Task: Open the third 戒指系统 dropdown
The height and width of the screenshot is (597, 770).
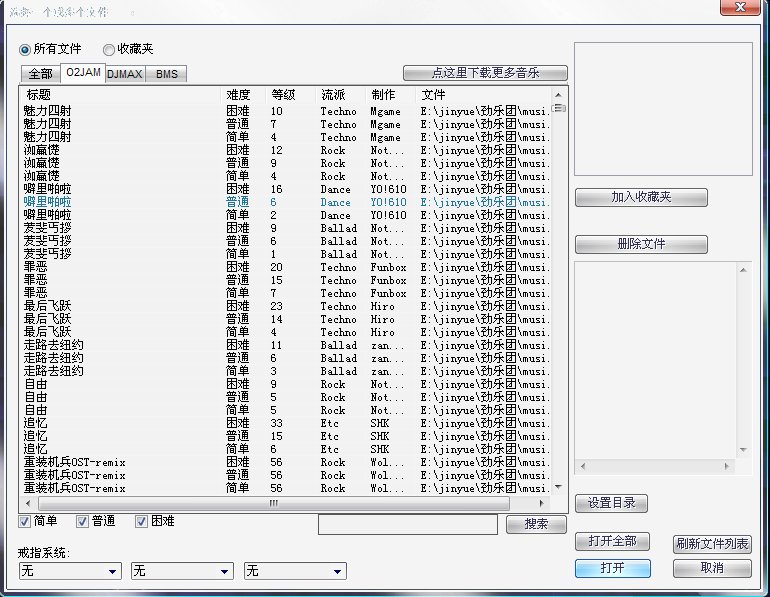Action: [295, 571]
